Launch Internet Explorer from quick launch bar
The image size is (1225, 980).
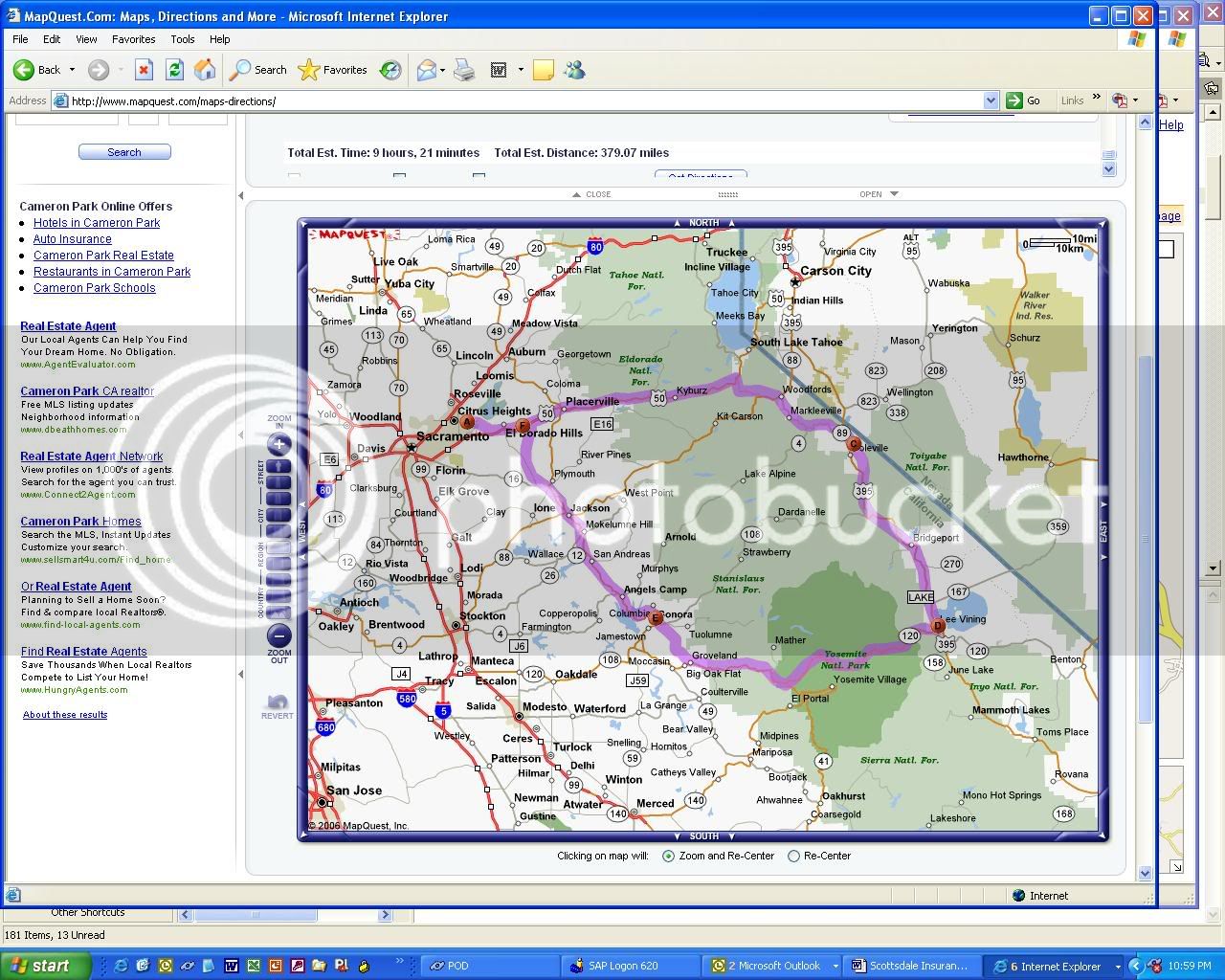(122, 966)
